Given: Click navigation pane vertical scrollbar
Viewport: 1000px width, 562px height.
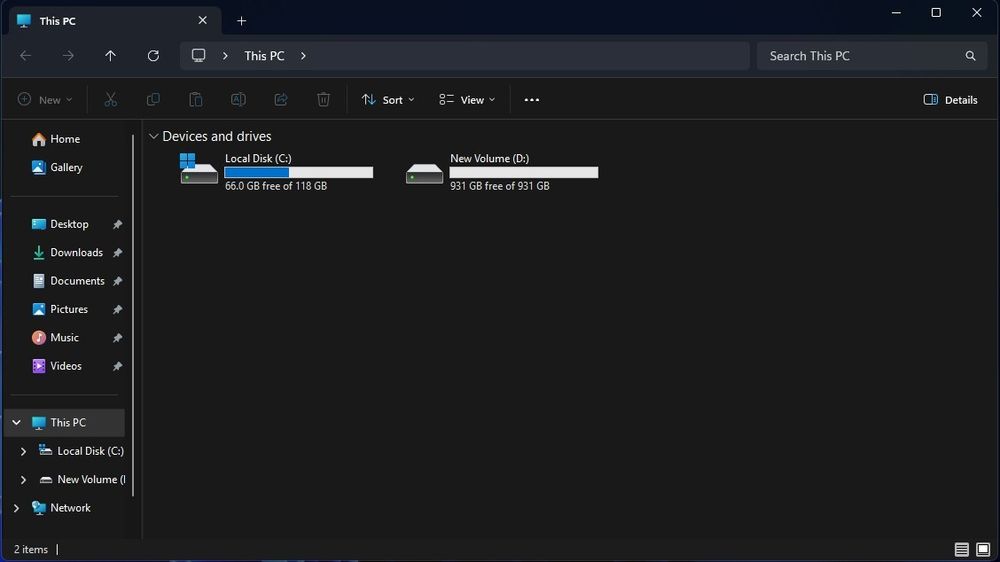Looking at the screenshot, I should 133,315.
